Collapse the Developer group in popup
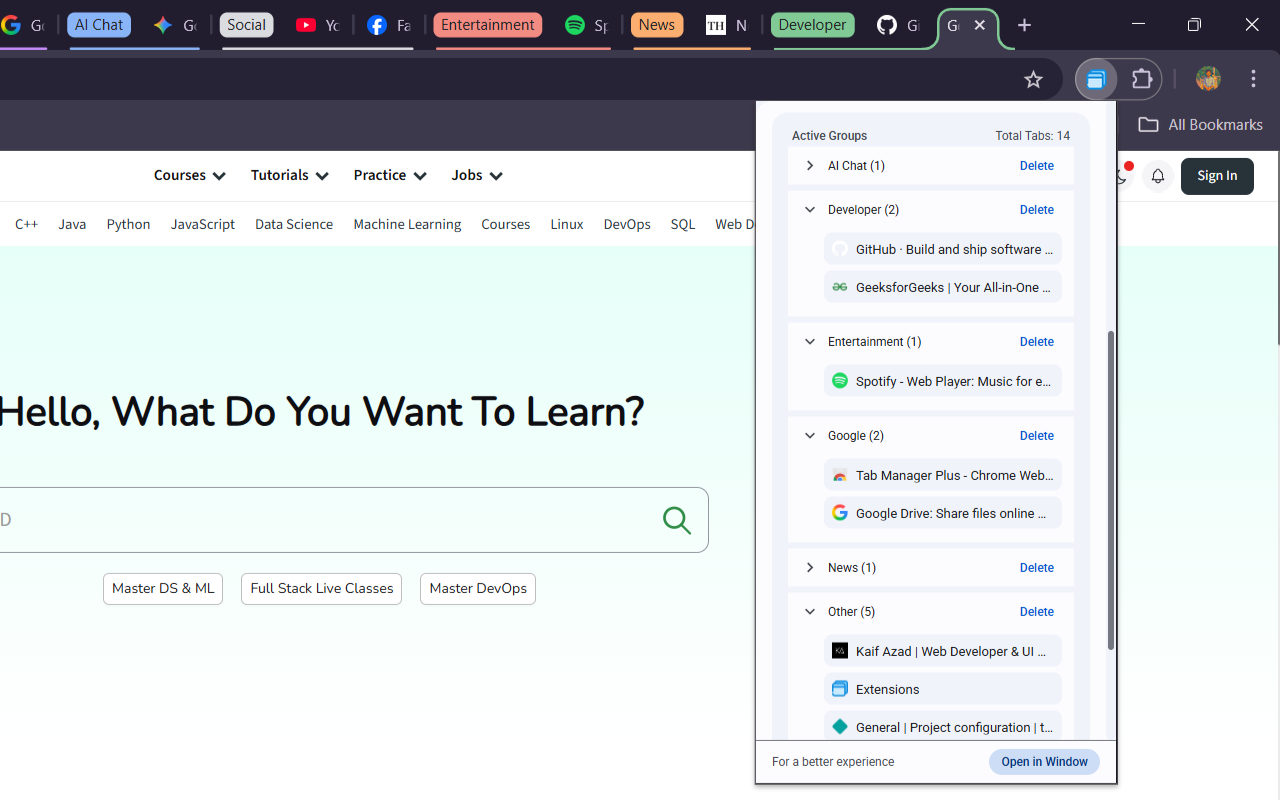The image size is (1280, 800). point(810,210)
